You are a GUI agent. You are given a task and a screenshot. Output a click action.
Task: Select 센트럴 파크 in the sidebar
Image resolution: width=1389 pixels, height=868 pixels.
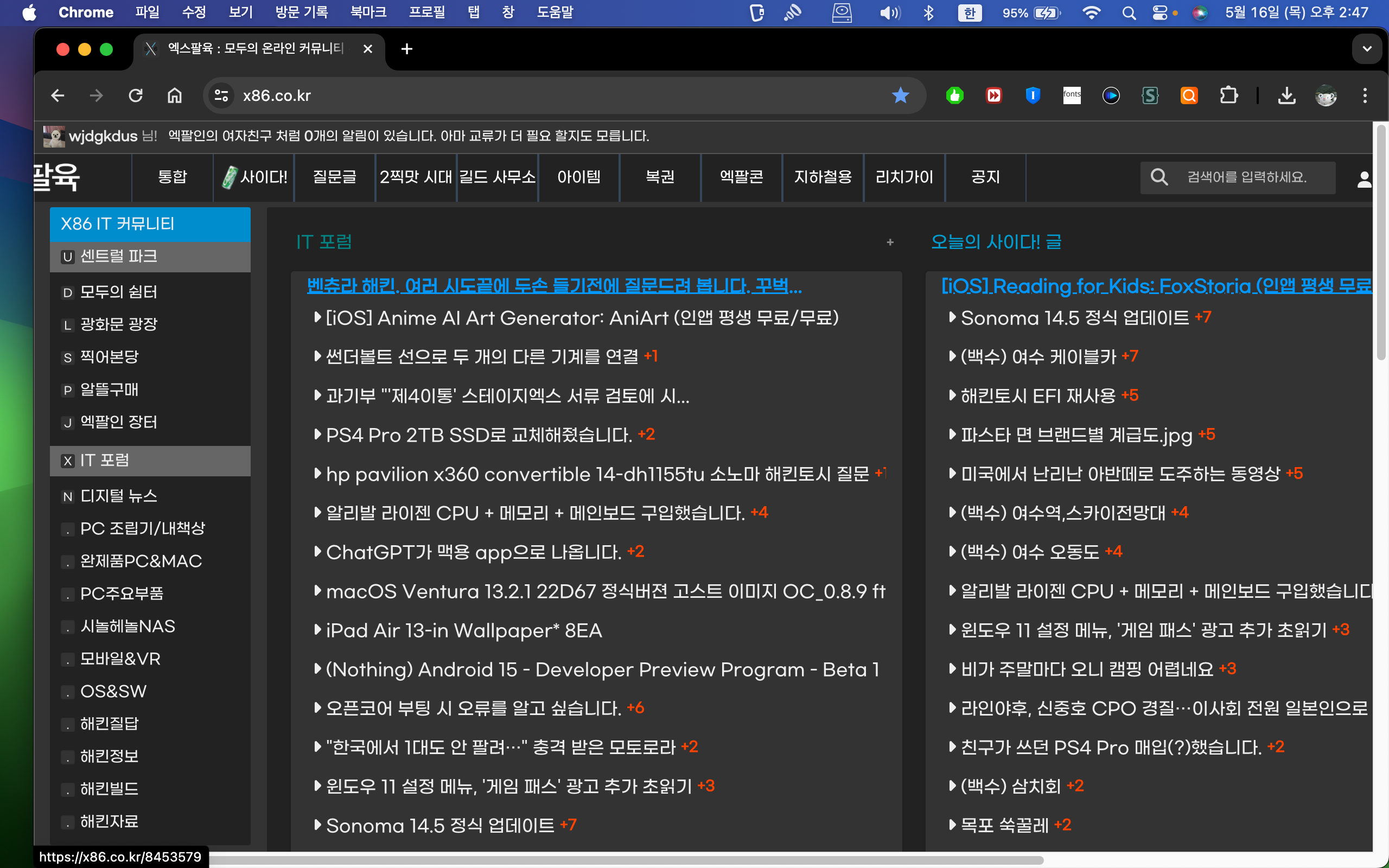point(150,257)
